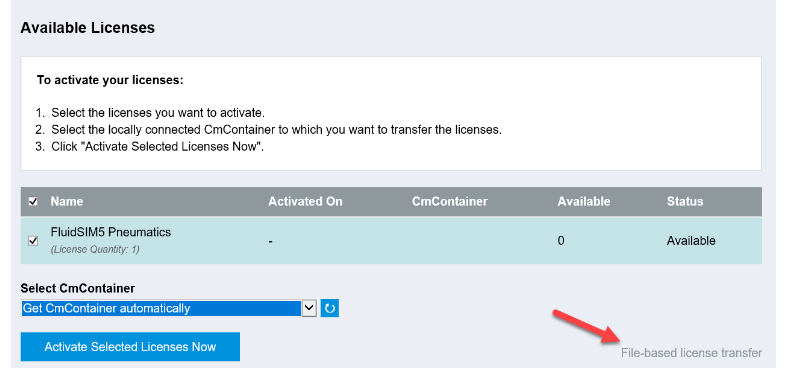Click instruction step 3 about Activate Selected Licenses
Image resolution: width=791 pixels, height=378 pixels.
pos(150,148)
